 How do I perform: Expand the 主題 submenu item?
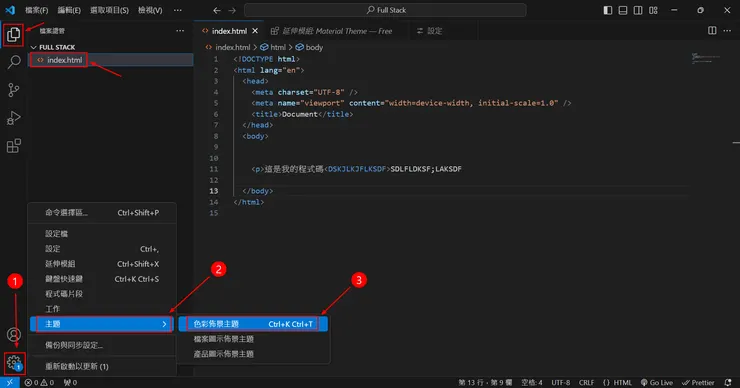[x=102, y=324]
